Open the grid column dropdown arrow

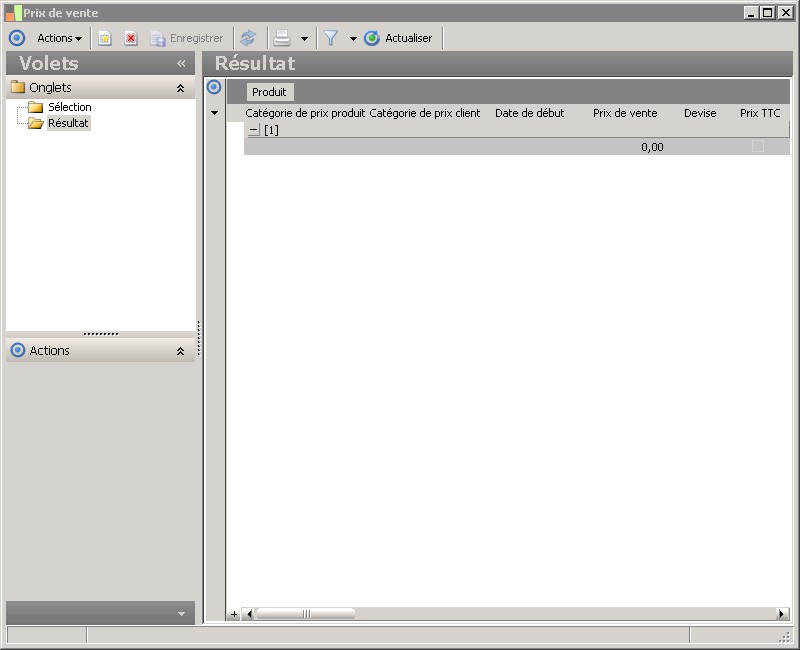point(215,113)
